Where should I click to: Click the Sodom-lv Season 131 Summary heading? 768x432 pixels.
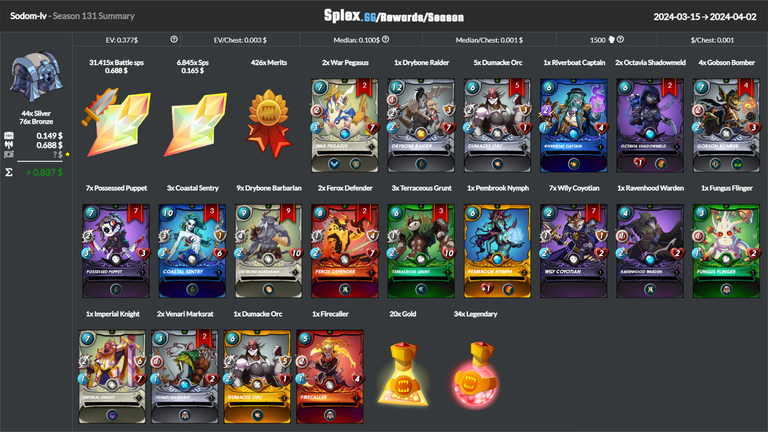click(x=72, y=16)
